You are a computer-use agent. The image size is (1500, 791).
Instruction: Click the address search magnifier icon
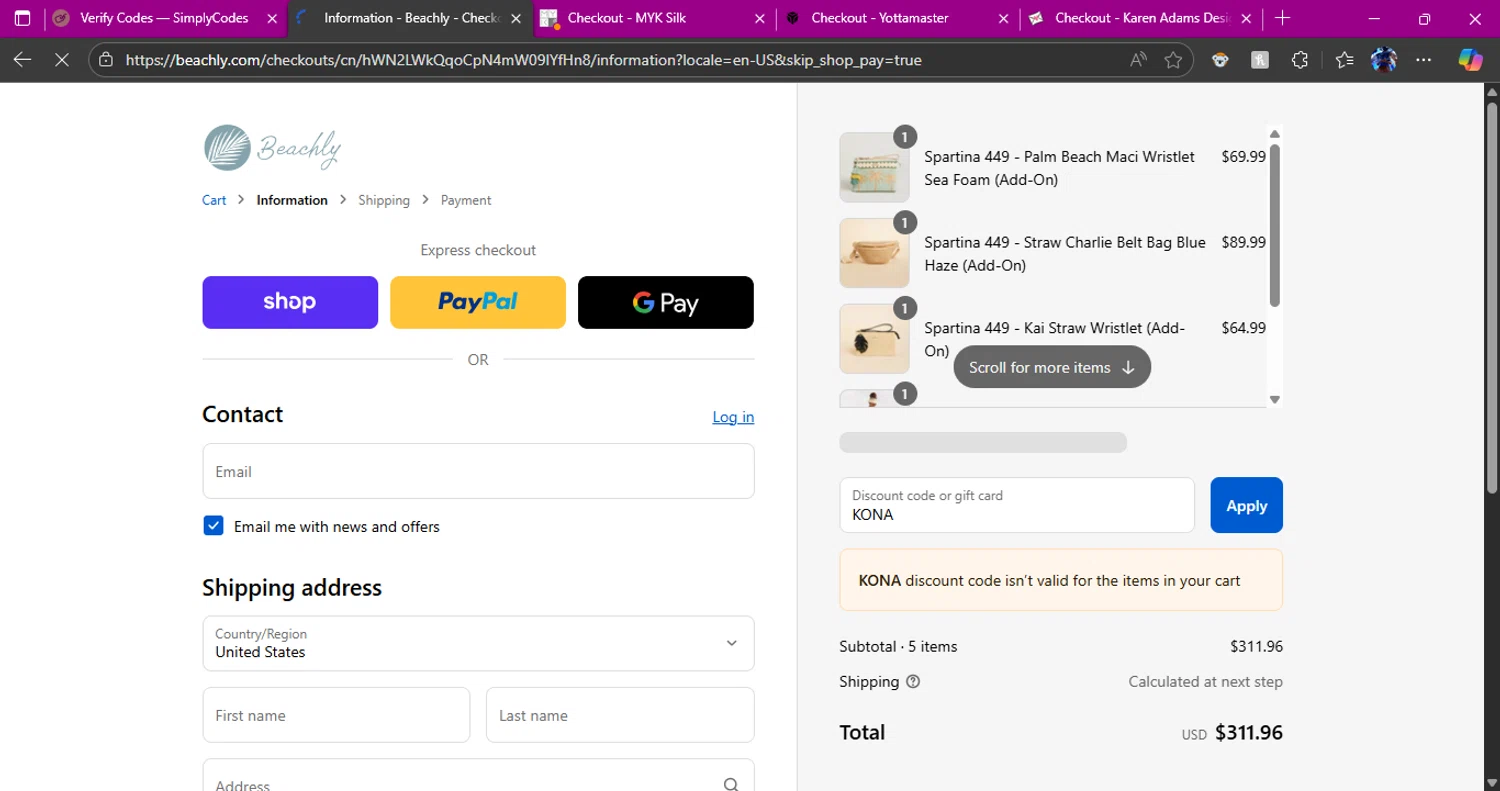point(731,786)
